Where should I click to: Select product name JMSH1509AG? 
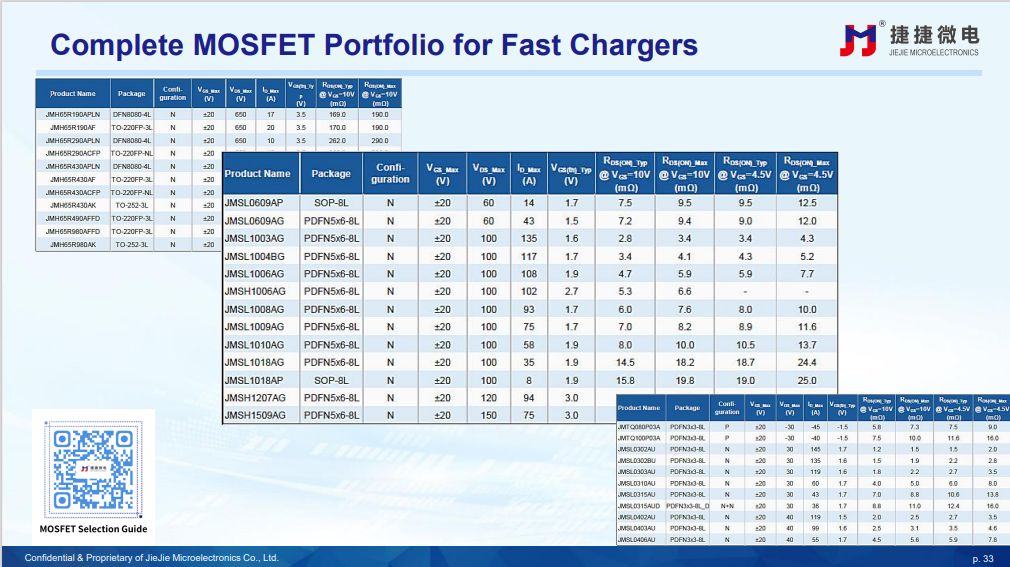click(254, 416)
